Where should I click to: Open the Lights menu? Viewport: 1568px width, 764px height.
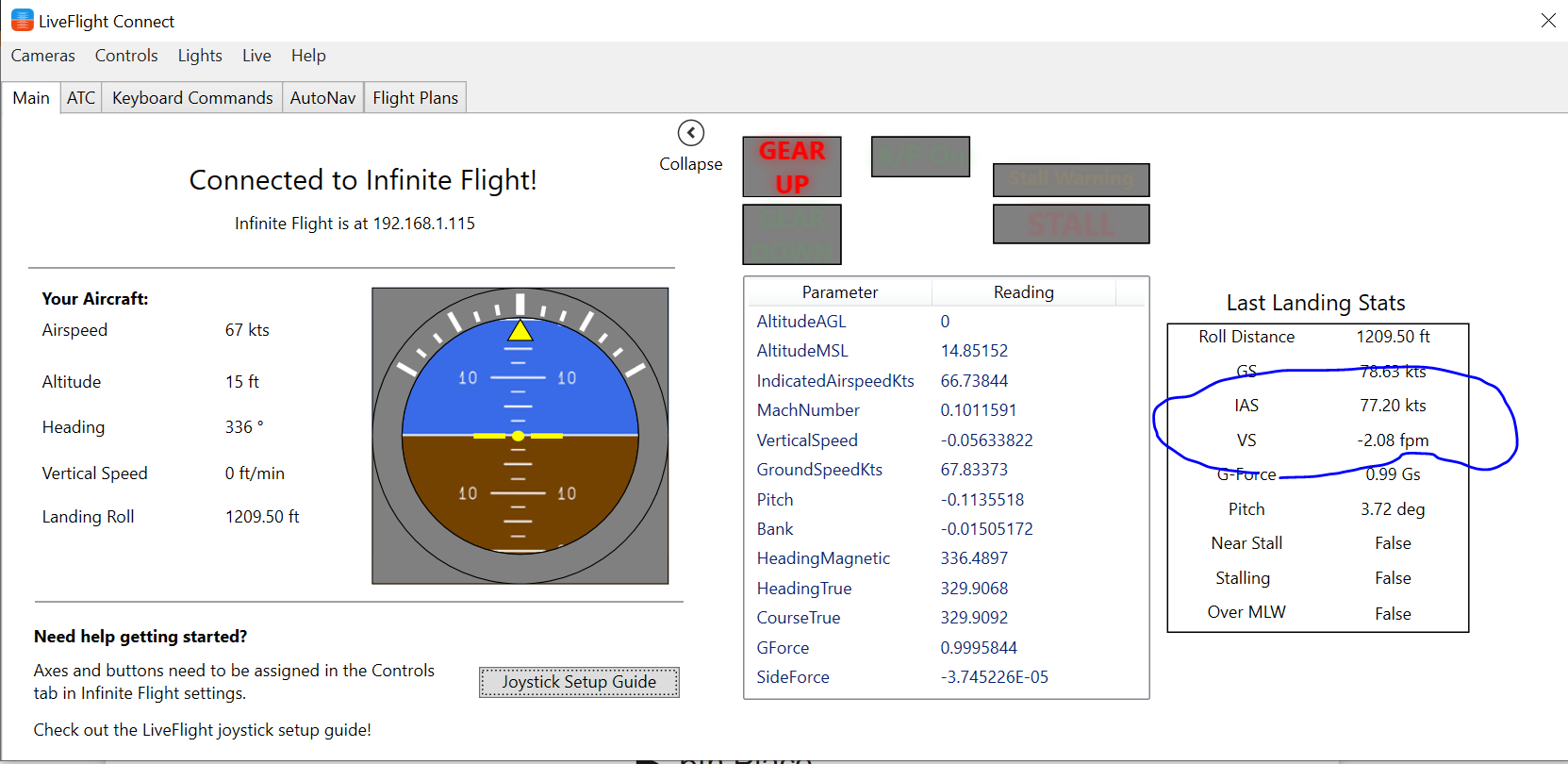(200, 56)
